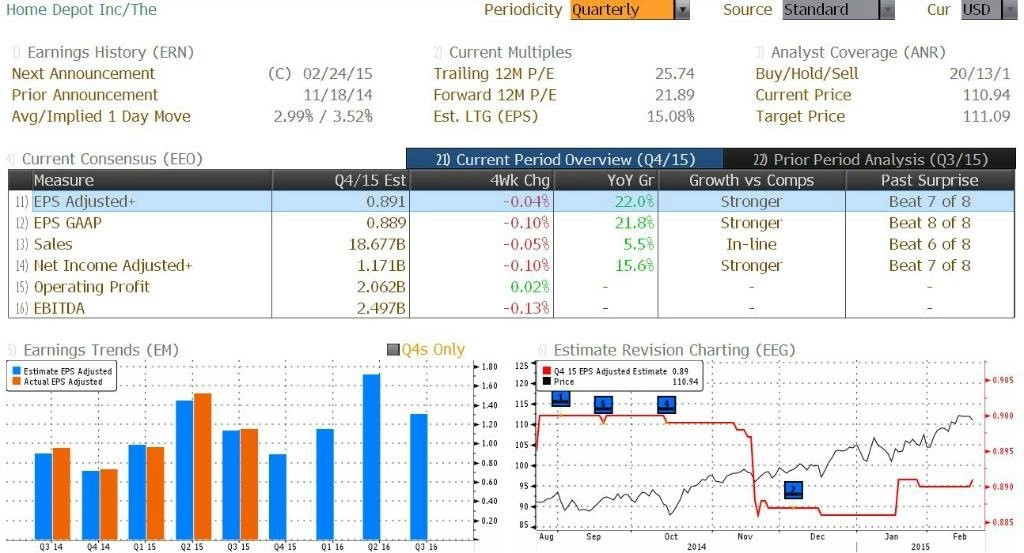This screenshot has height=553, width=1024.
Task: Click the Q3 16 estimate bar
Action: tap(419, 477)
